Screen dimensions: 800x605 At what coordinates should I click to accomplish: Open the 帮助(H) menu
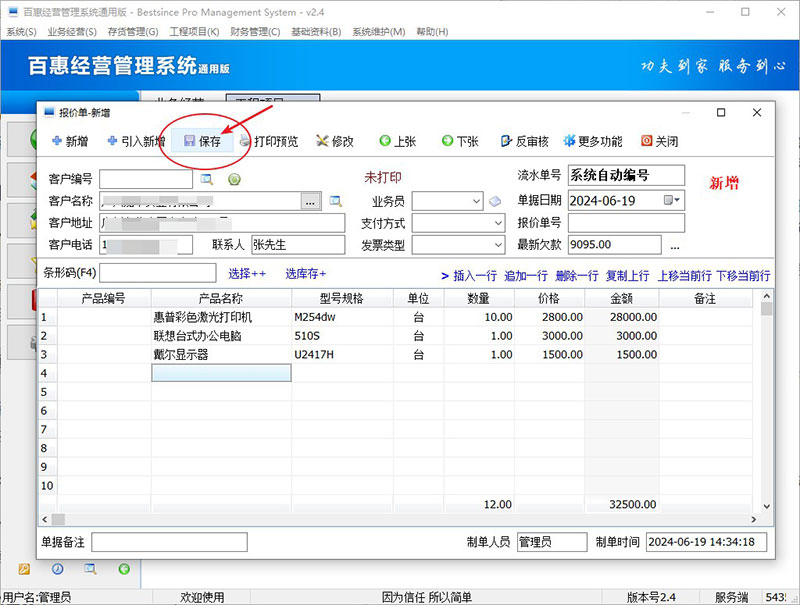[x=432, y=32]
